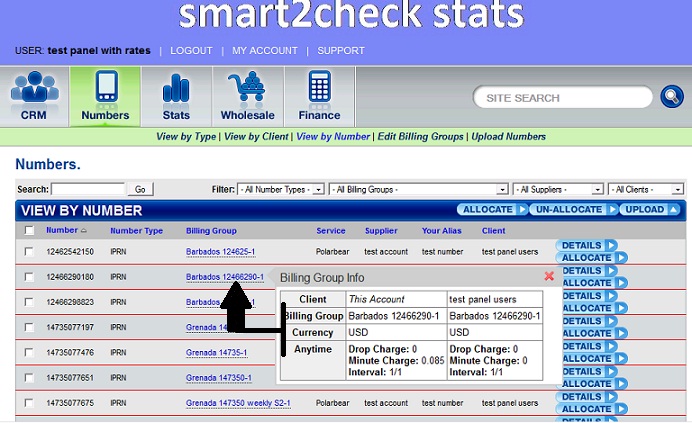Screen dimensions: 692x423
Task: Click DETAILS for number 14735077675
Action: [x=586, y=397]
